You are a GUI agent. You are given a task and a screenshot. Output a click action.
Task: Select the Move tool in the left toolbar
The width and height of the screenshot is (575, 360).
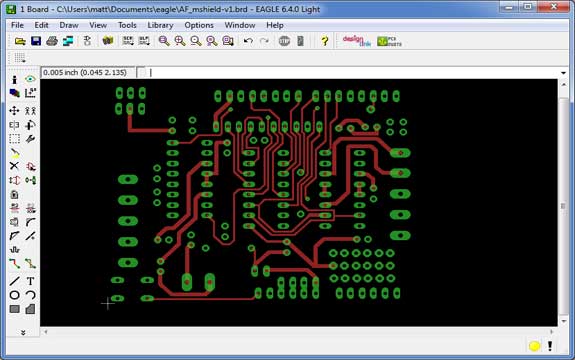pos(14,110)
